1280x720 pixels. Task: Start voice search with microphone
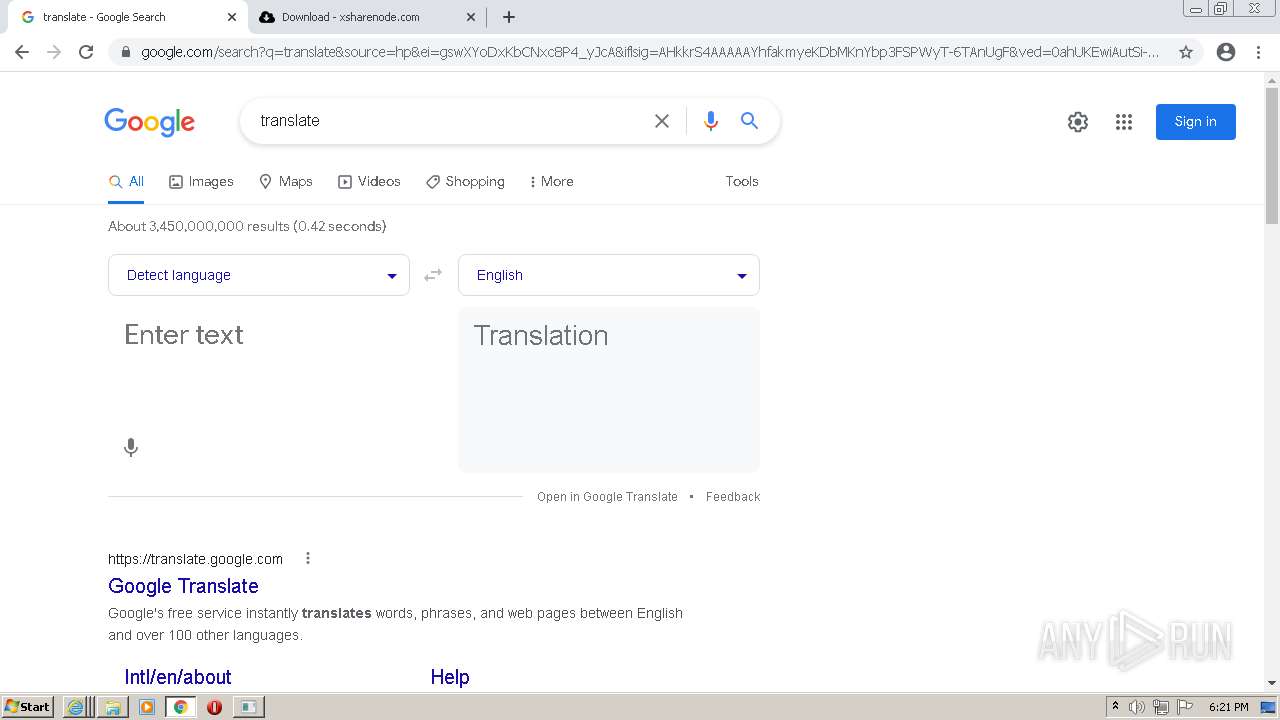tap(711, 121)
